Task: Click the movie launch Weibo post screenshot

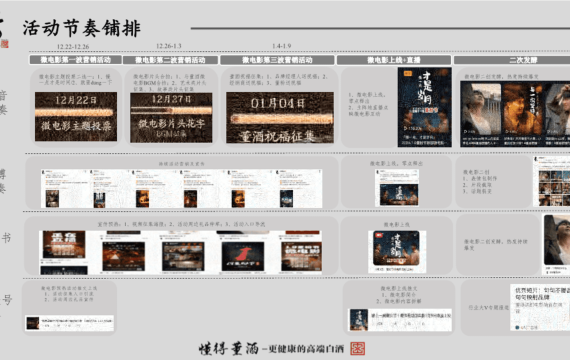Action: tap(397, 188)
